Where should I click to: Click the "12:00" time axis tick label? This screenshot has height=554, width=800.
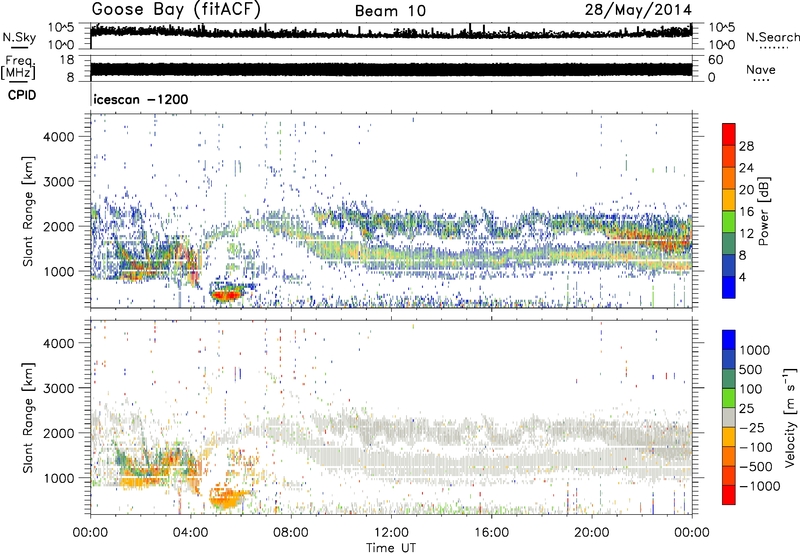point(391,533)
